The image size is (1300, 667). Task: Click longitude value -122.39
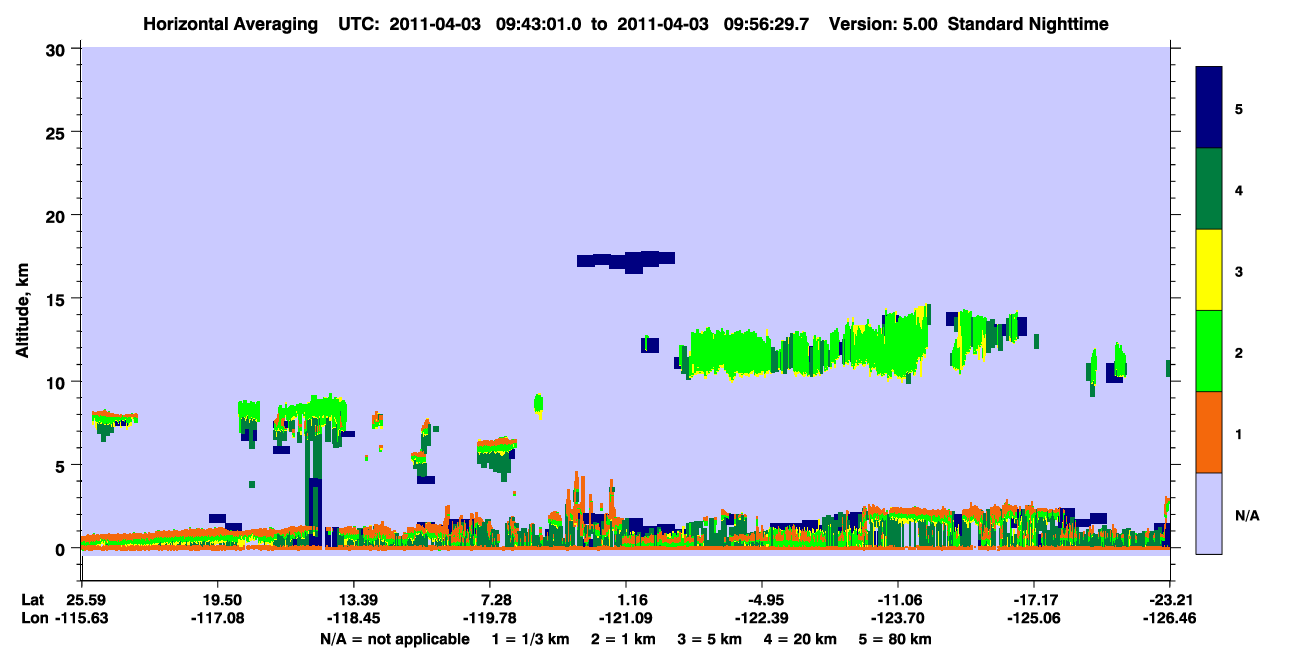tap(762, 618)
